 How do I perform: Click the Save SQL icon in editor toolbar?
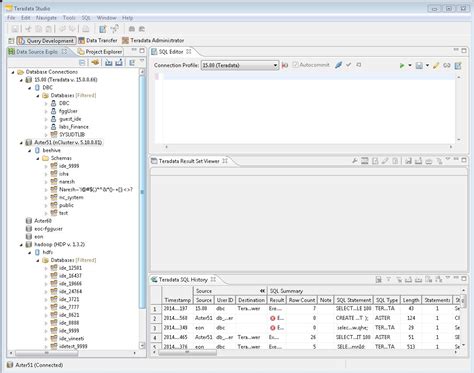point(419,65)
